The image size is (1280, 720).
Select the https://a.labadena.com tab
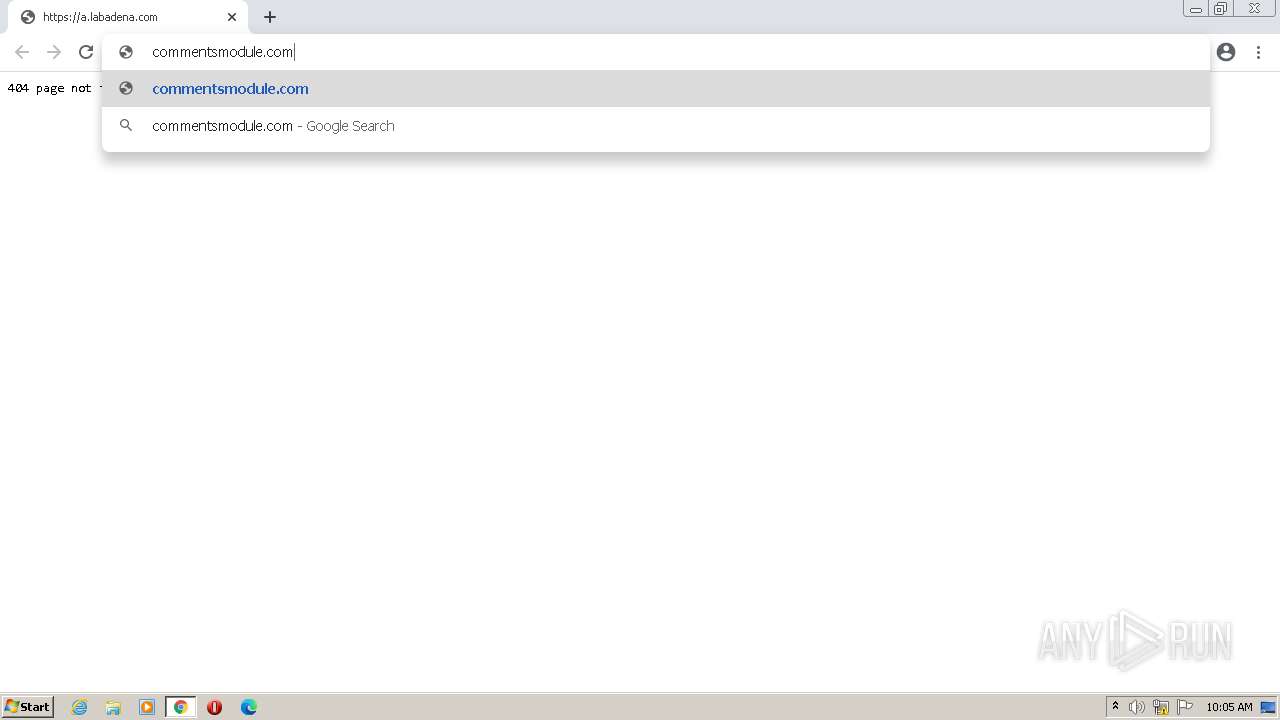point(128,17)
